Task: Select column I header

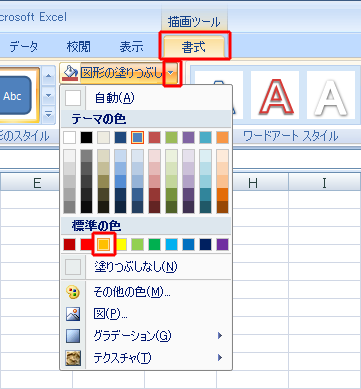Action: pos(324,183)
